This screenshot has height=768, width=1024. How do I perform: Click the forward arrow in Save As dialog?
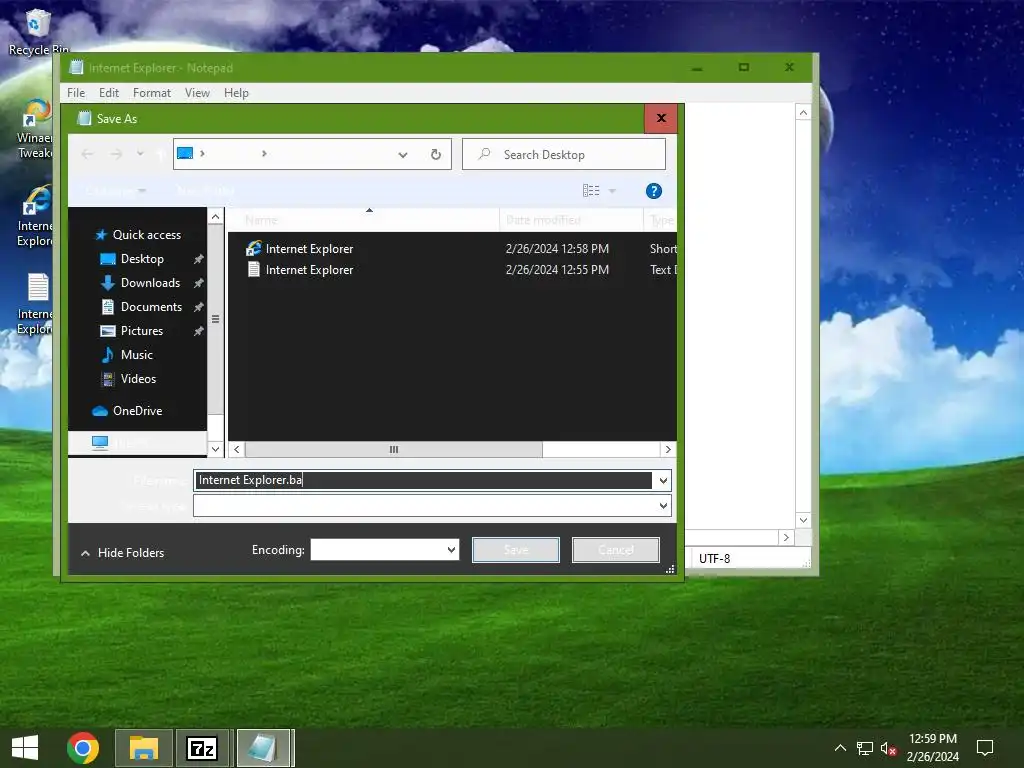tap(116, 154)
